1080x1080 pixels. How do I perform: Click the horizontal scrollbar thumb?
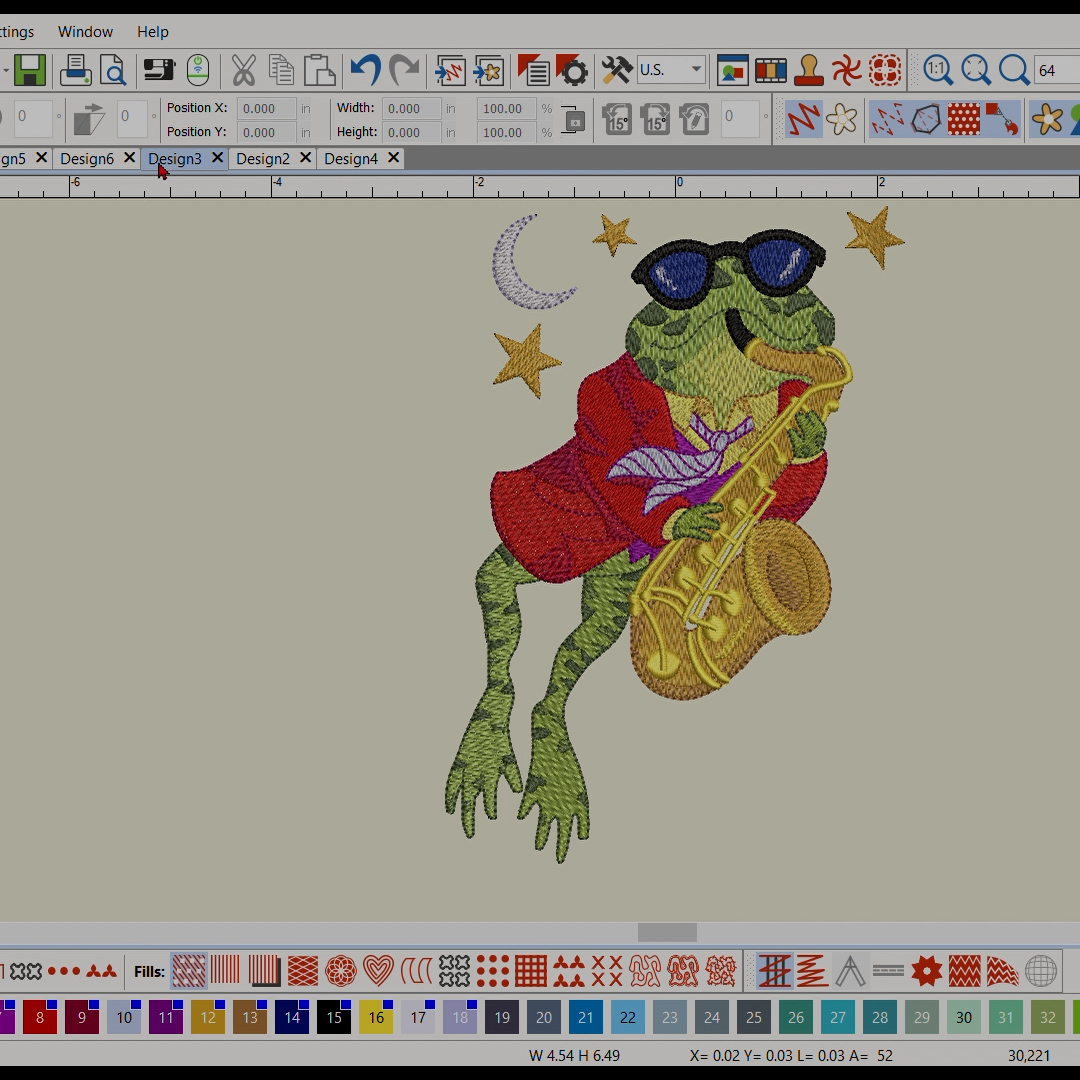coord(667,932)
